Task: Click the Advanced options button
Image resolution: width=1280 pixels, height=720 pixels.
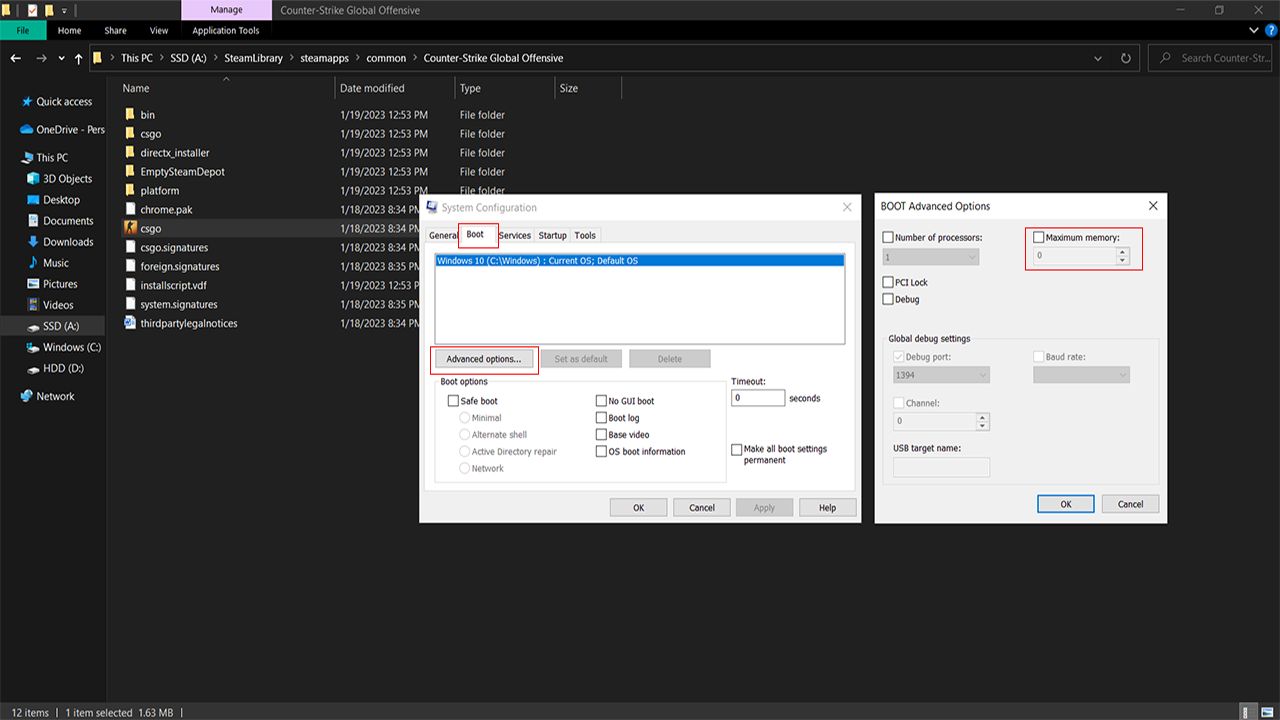Action: [x=484, y=358]
